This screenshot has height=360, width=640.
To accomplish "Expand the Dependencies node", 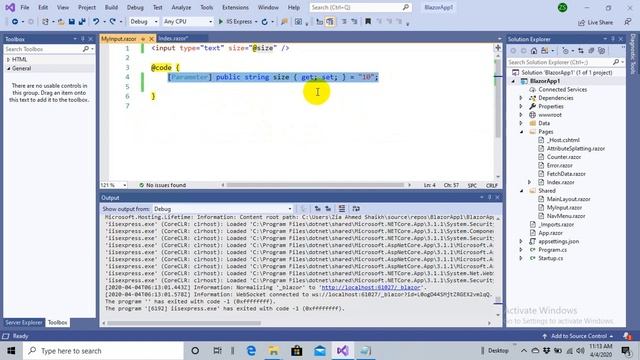I will coord(521,98).
